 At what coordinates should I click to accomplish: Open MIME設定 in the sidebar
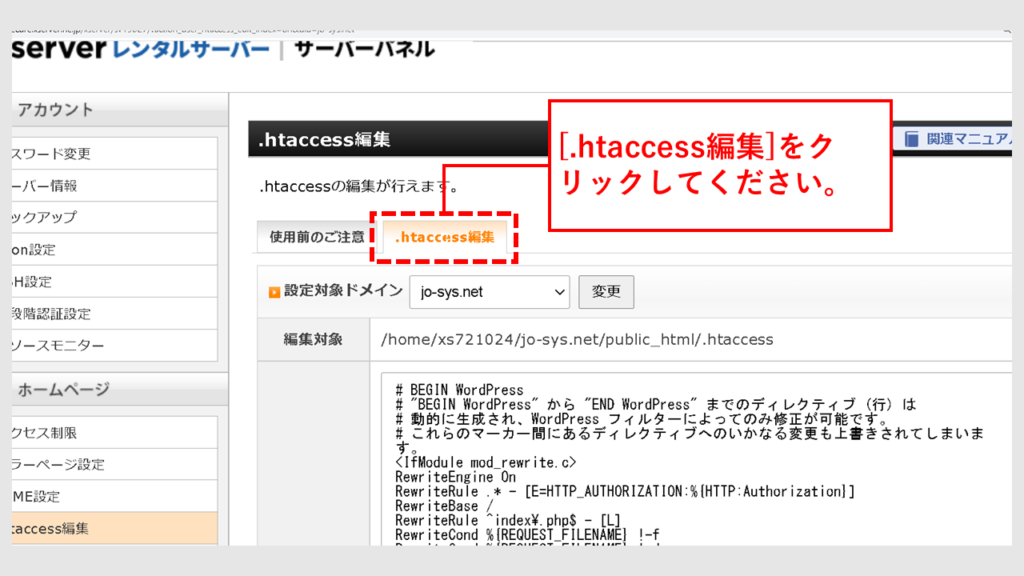[114, 496]
